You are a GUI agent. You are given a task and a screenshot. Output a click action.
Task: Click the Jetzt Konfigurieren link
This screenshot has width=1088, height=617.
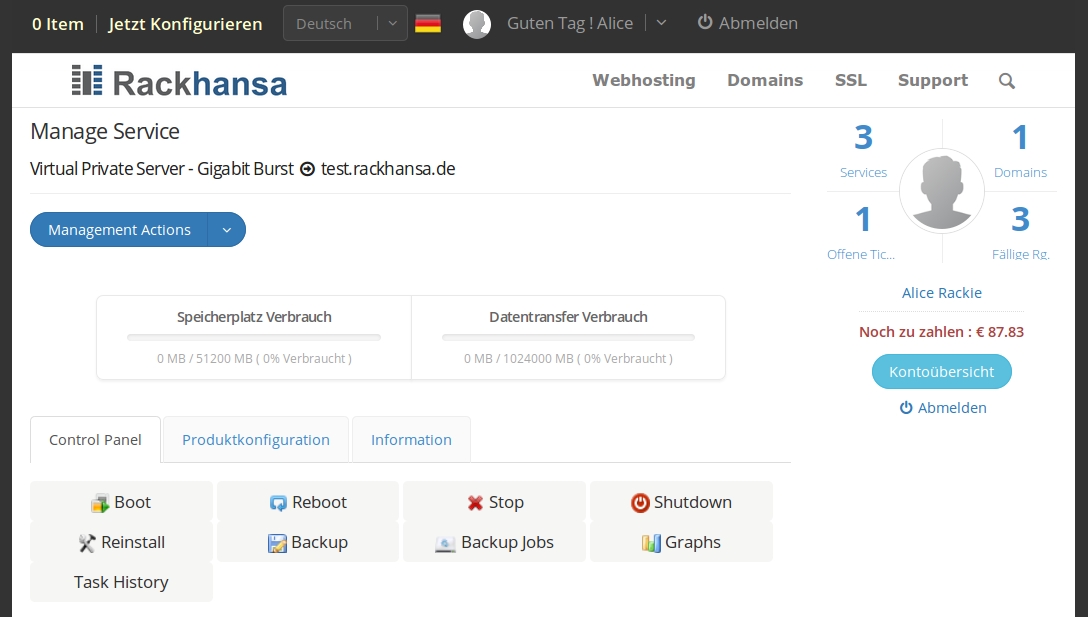pyautogui.click(x=185, y=24)
